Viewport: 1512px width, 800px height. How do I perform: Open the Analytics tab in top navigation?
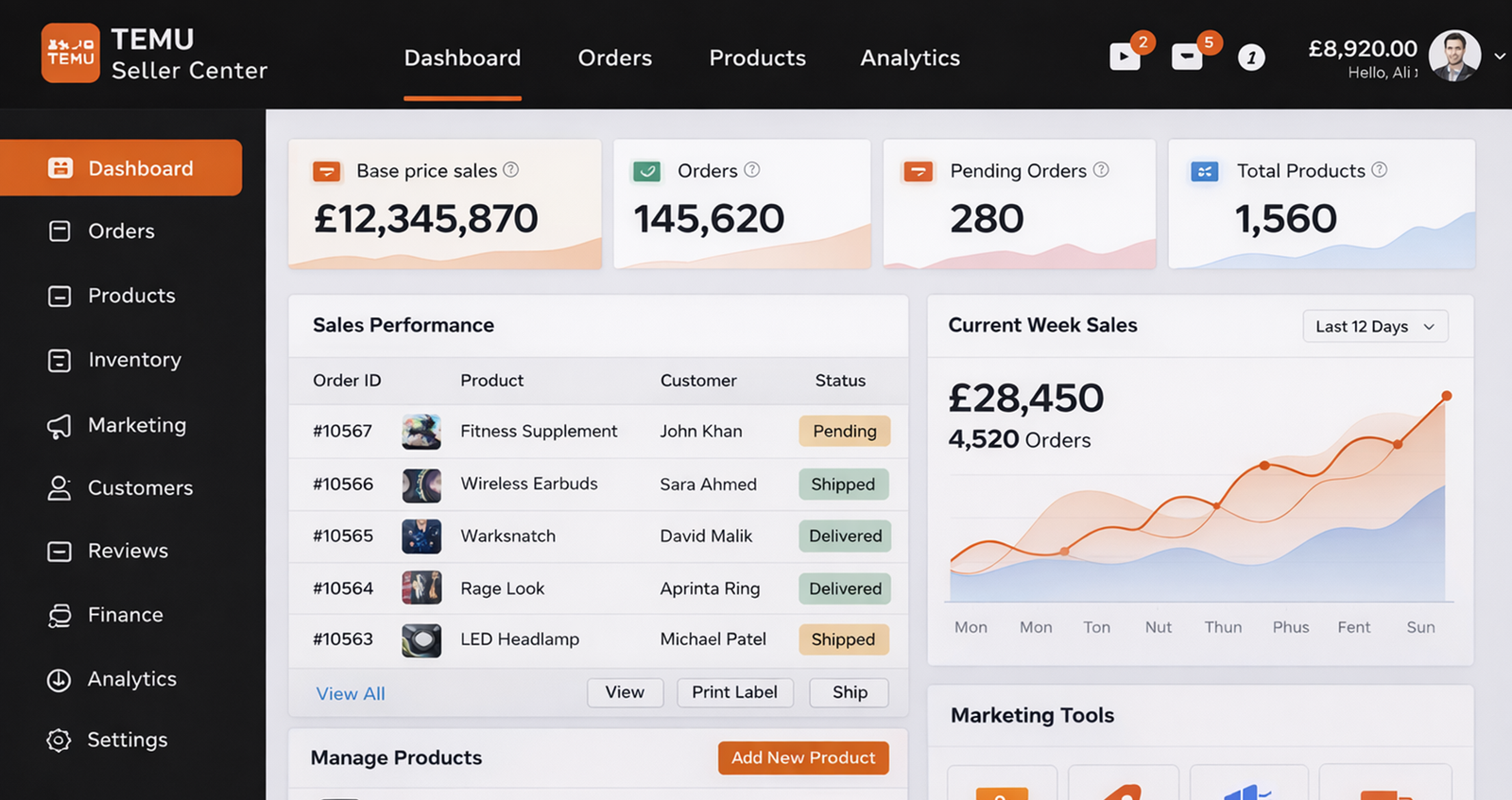click(x=909, y=58)
